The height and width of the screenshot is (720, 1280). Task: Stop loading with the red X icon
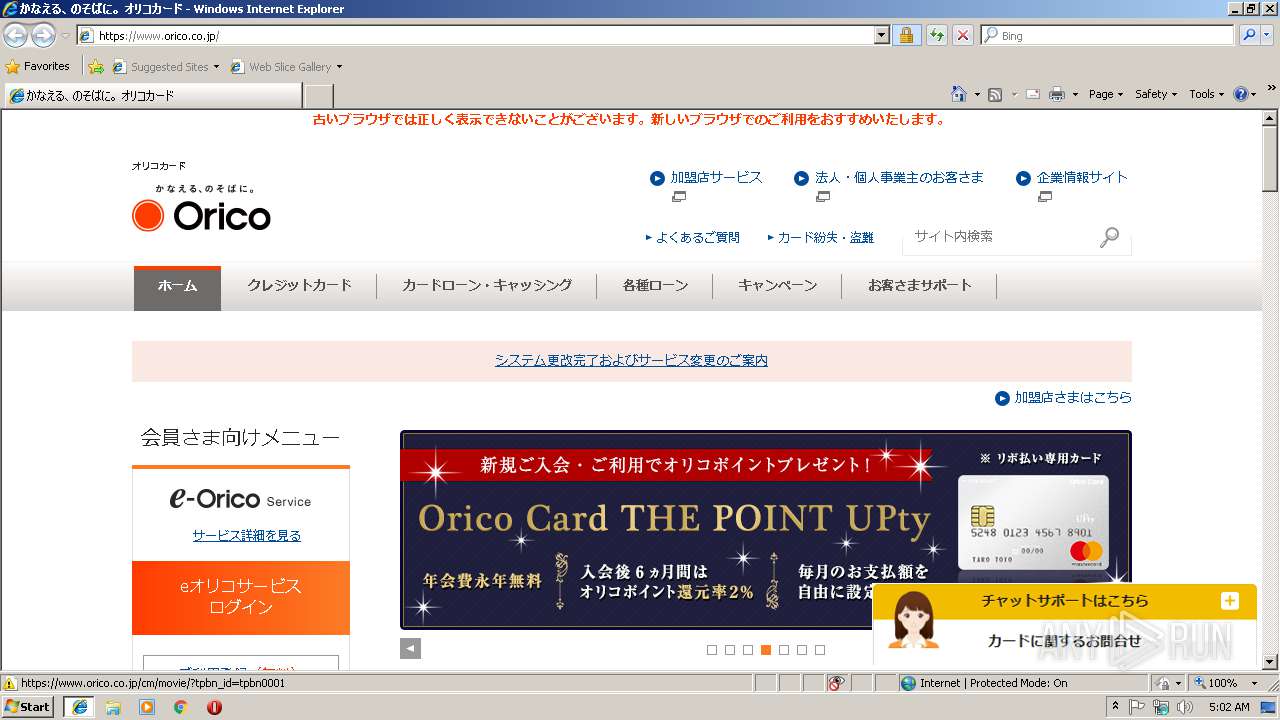[962, 35]
